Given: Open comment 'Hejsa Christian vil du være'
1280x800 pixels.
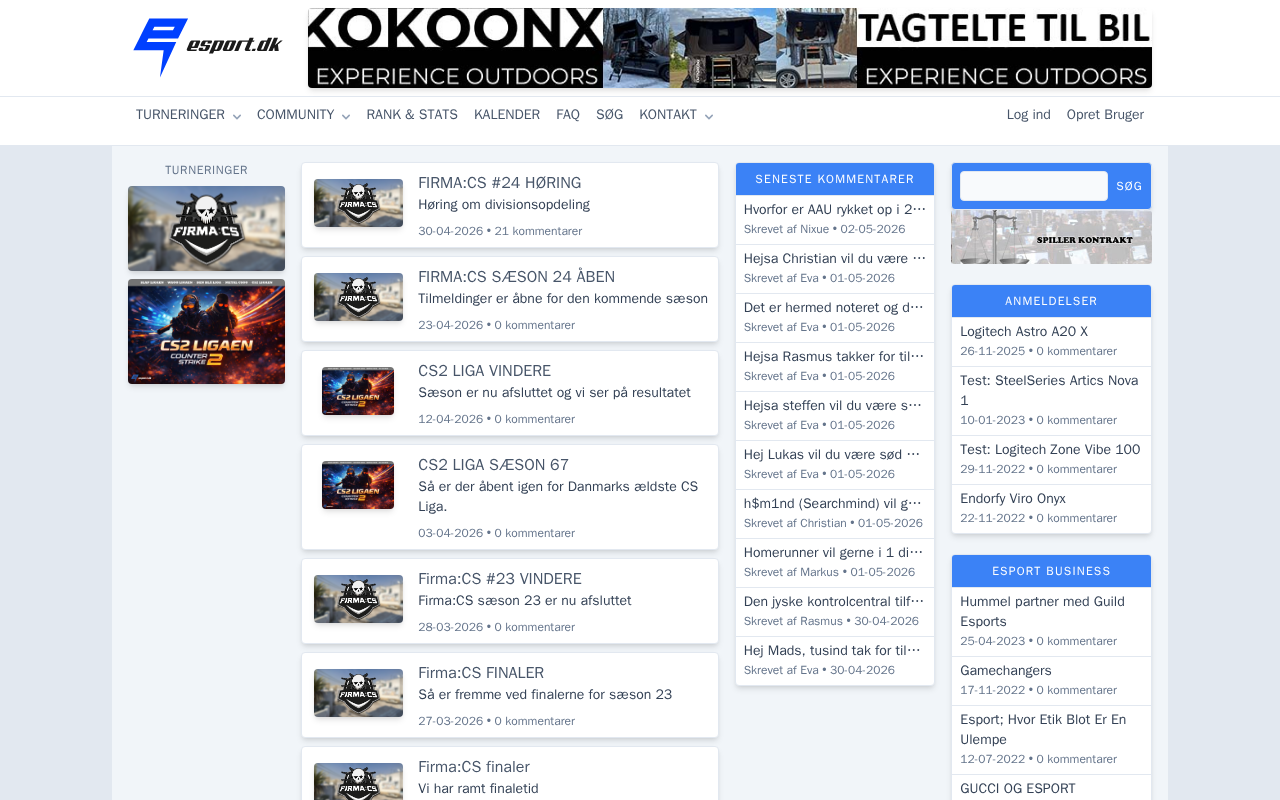Looking at the screenshot, I should 835,259.
